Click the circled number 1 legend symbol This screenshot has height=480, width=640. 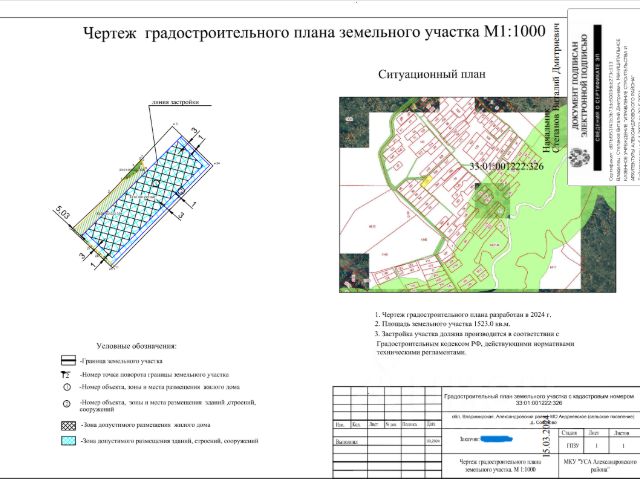[x=67, y=387]
